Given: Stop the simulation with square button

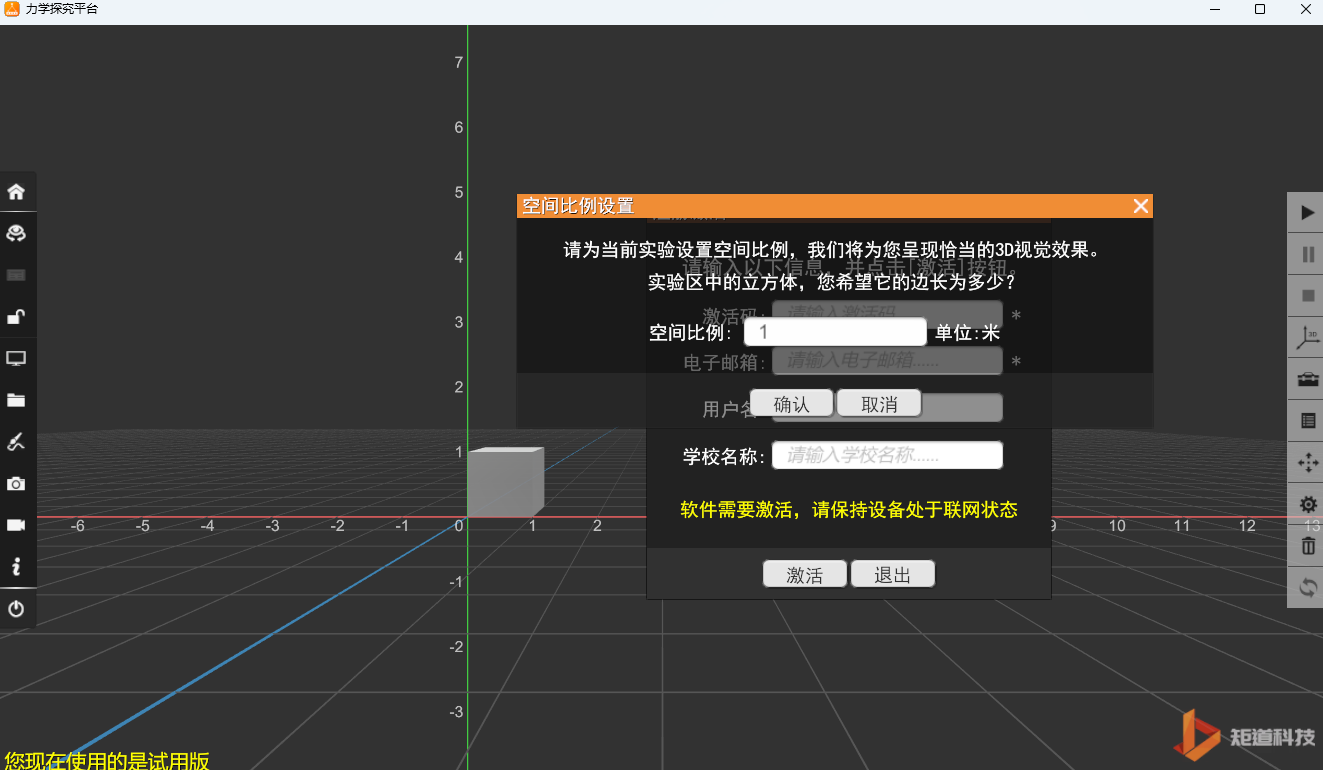Looking at the screenshot, I should pos(1308,296).
